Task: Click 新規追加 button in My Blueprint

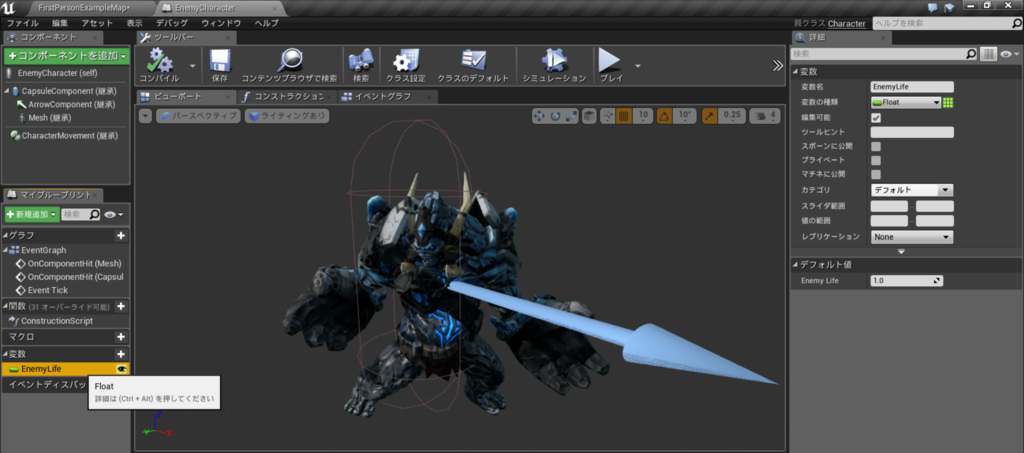Action: pos(31,214)
